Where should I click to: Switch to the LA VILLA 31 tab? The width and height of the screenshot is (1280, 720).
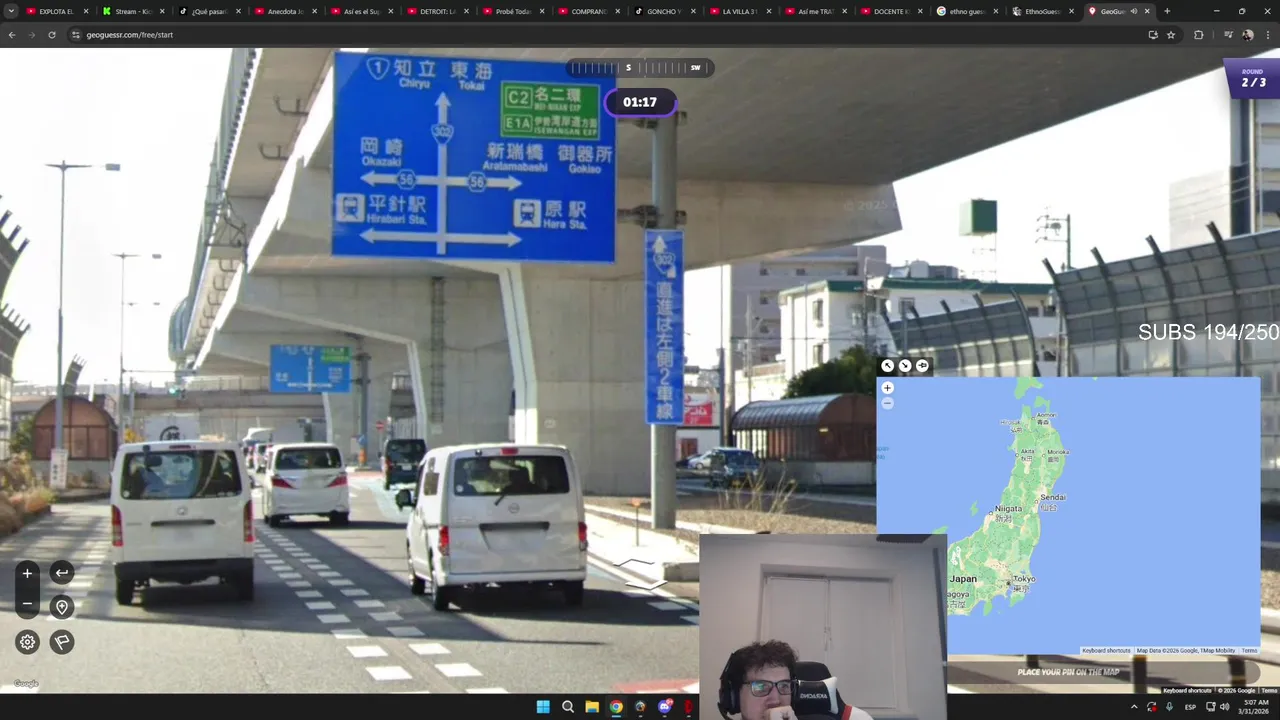point(740,11)
